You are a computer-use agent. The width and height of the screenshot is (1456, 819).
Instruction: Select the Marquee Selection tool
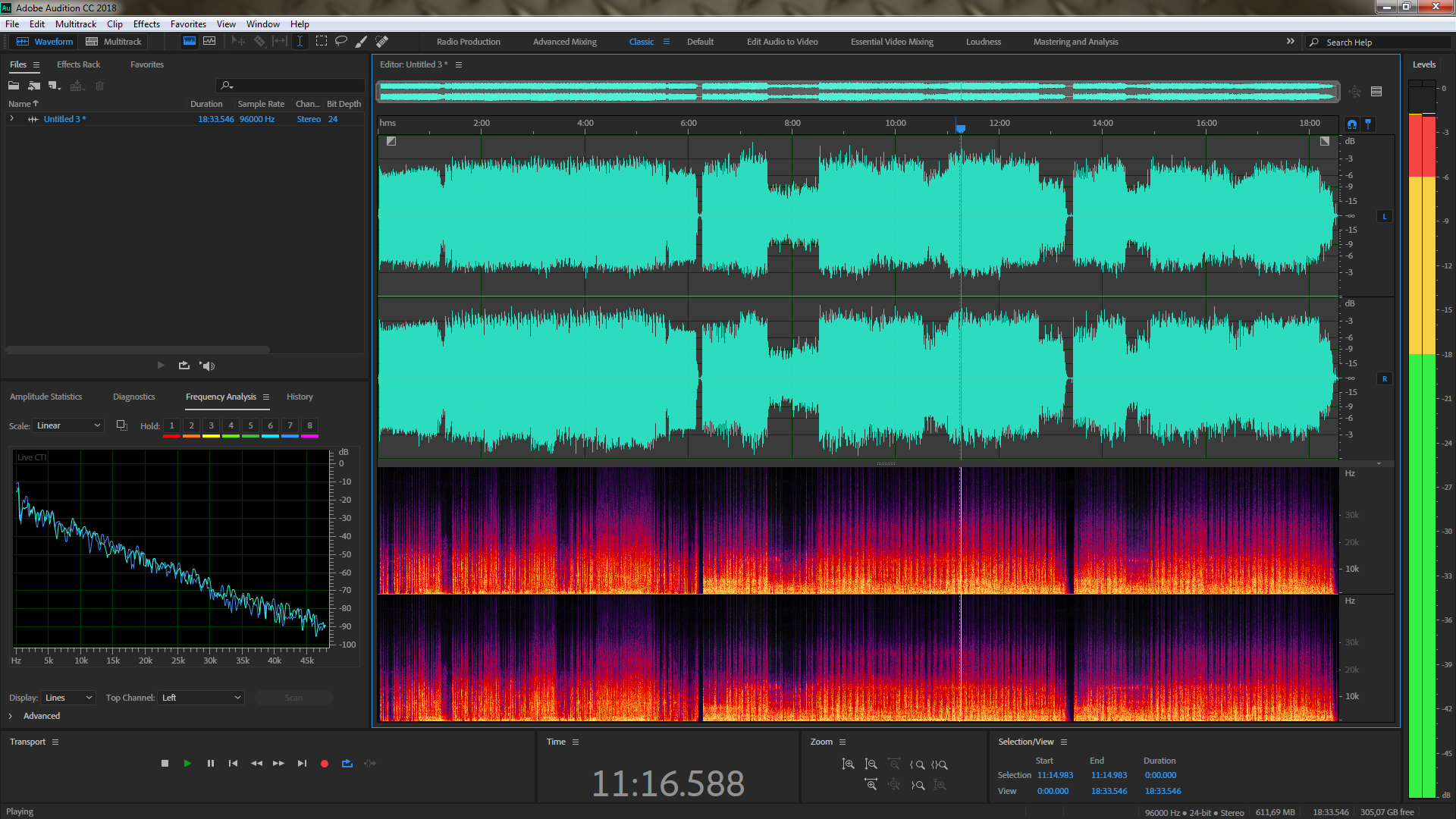[x=322, y=41]
